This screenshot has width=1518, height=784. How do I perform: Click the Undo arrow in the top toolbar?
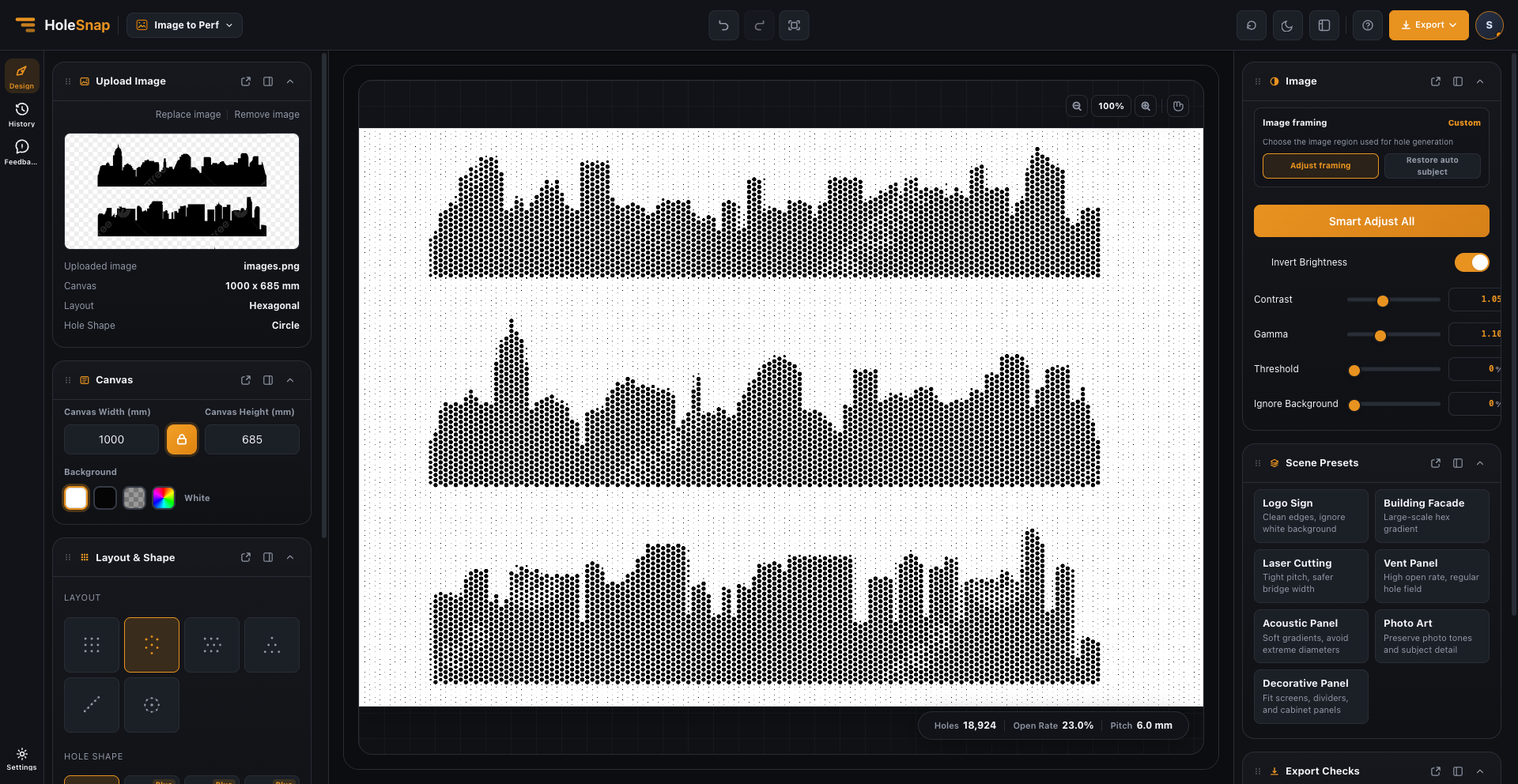(723, 25)
